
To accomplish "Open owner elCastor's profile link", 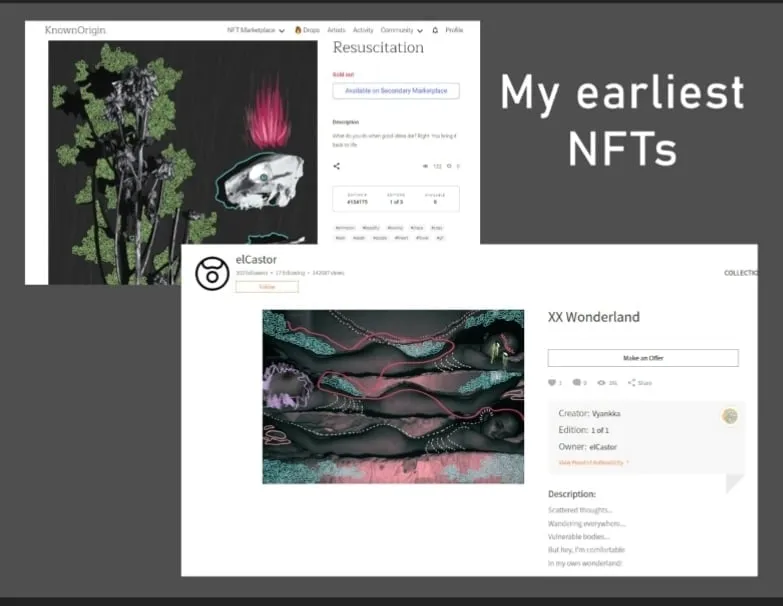I will point(603,447).
